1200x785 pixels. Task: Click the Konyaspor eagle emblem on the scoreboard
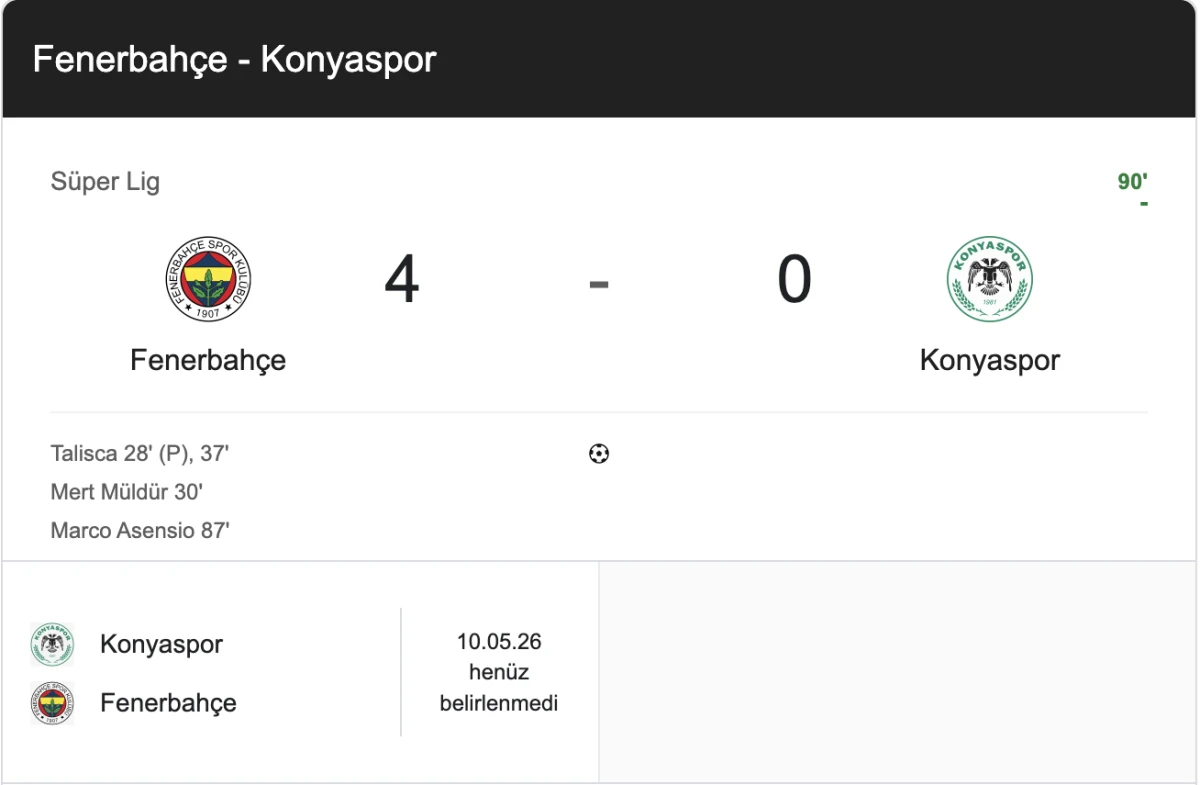click(990, 280)
